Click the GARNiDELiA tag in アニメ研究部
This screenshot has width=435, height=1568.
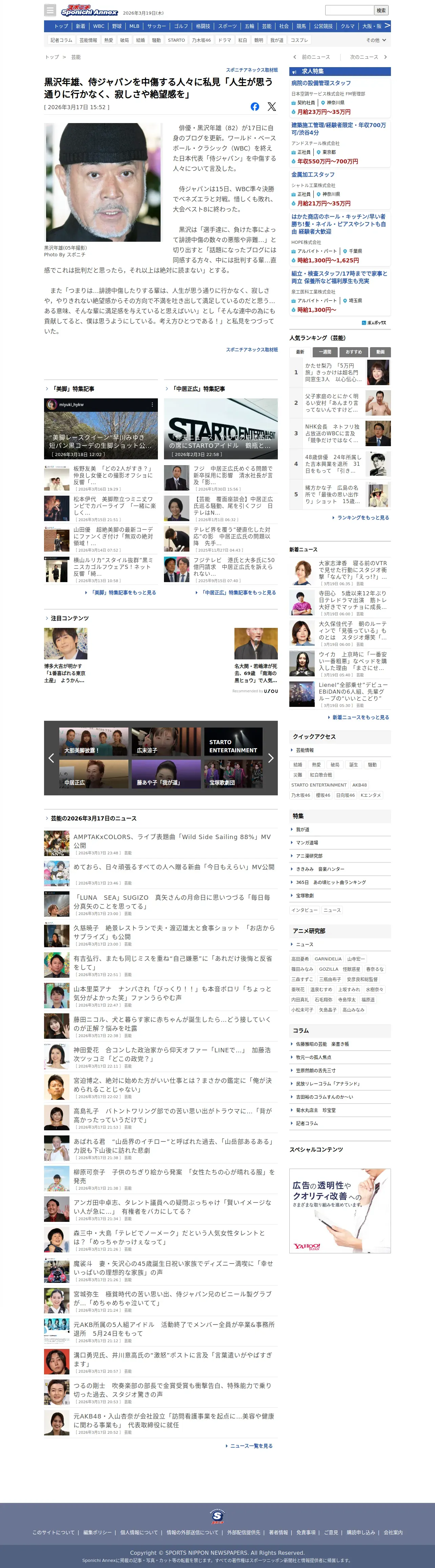[x=328, y=959]
